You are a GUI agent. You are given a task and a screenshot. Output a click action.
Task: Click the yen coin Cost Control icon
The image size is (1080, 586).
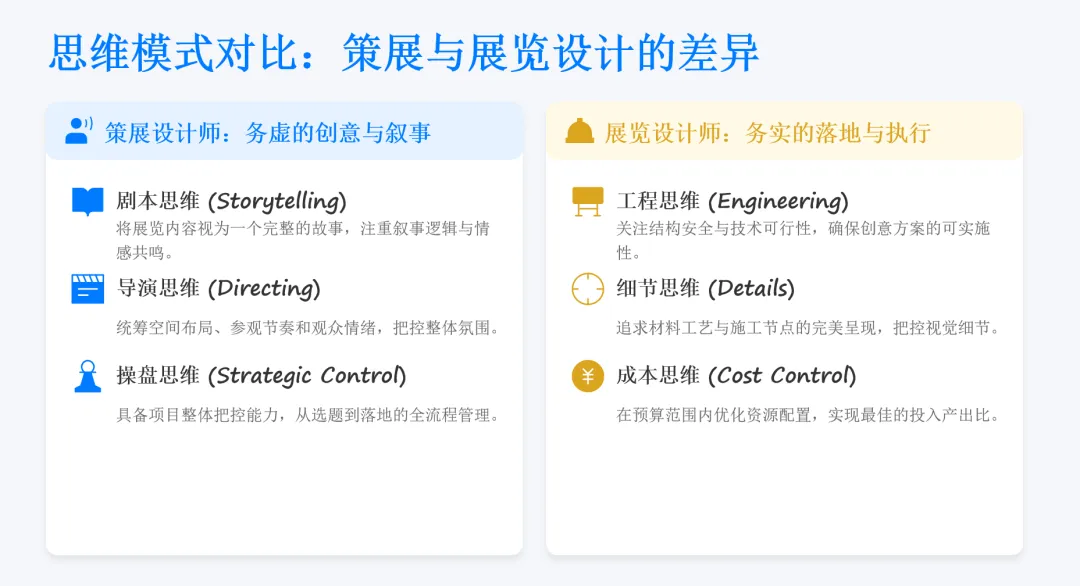pos(588,376)
